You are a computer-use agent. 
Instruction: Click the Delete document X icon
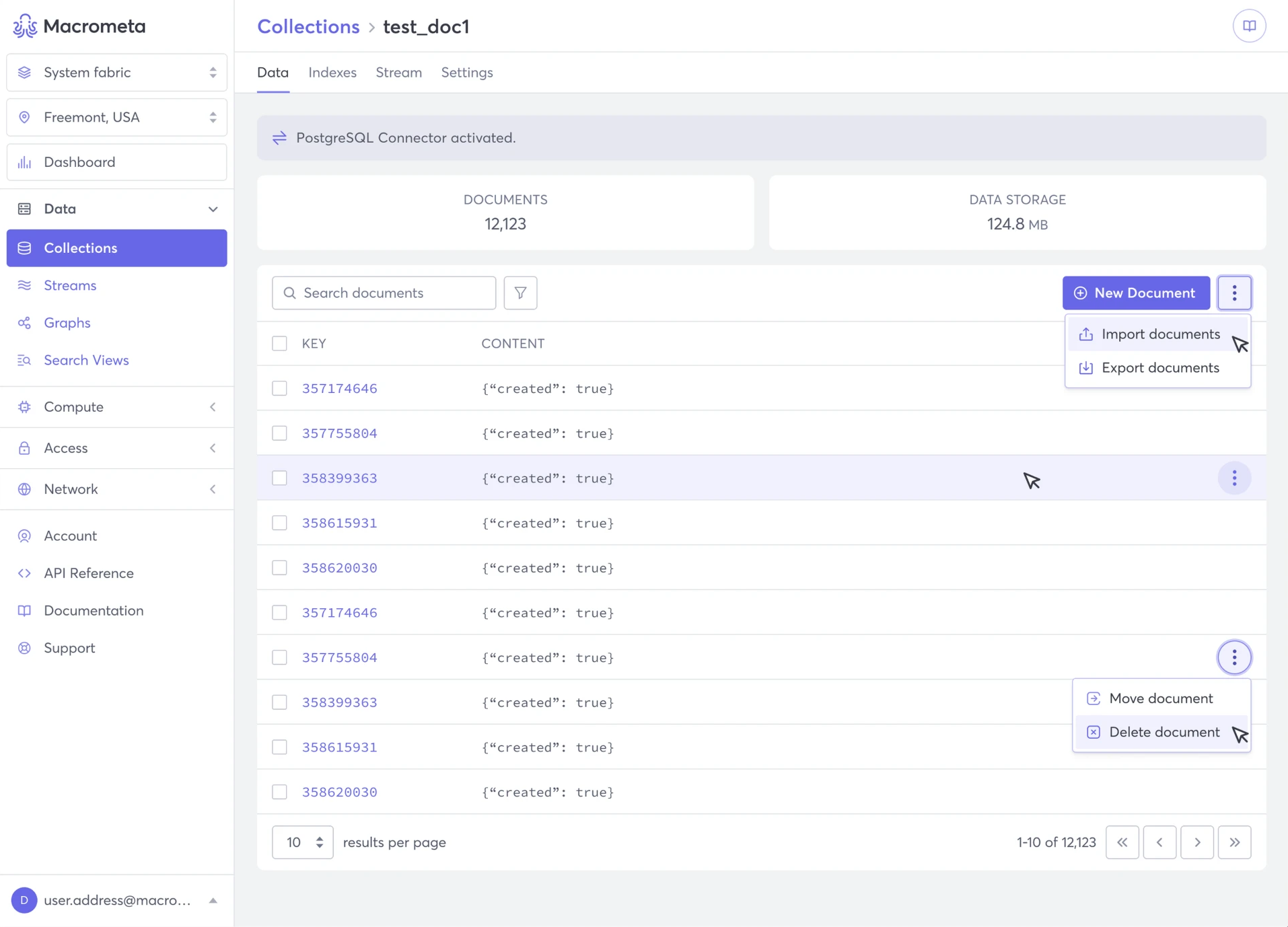[x=1094, y=732]
